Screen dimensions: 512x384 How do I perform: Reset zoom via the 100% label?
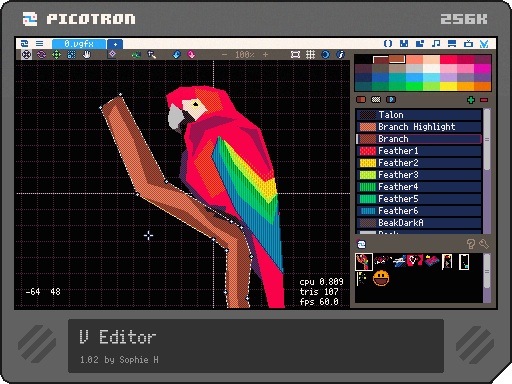pos(245,54)
